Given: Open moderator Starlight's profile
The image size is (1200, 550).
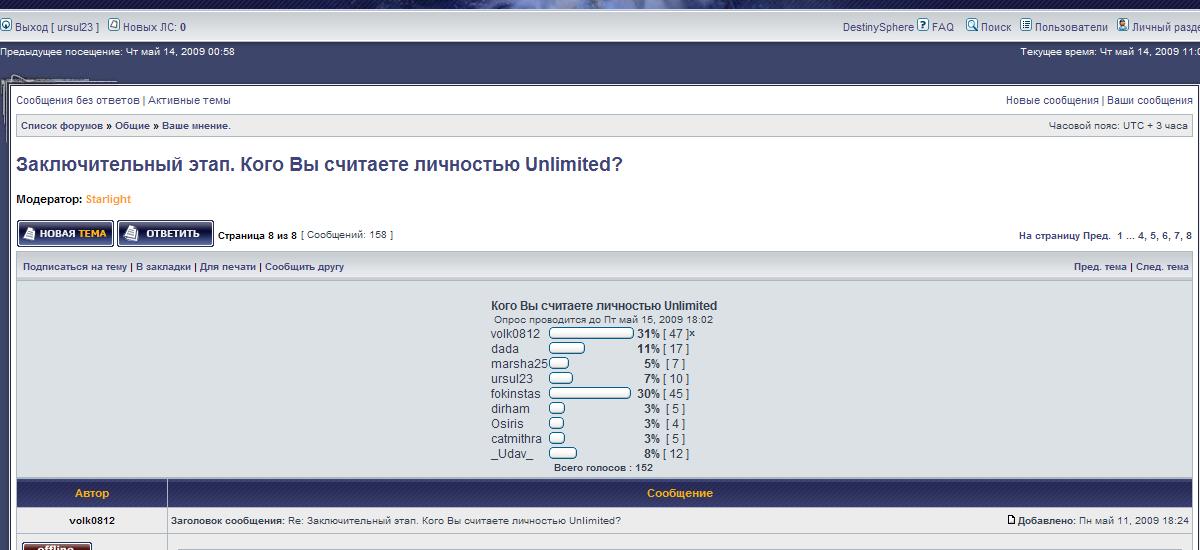Looking at the screenshot, I should 108,199.
